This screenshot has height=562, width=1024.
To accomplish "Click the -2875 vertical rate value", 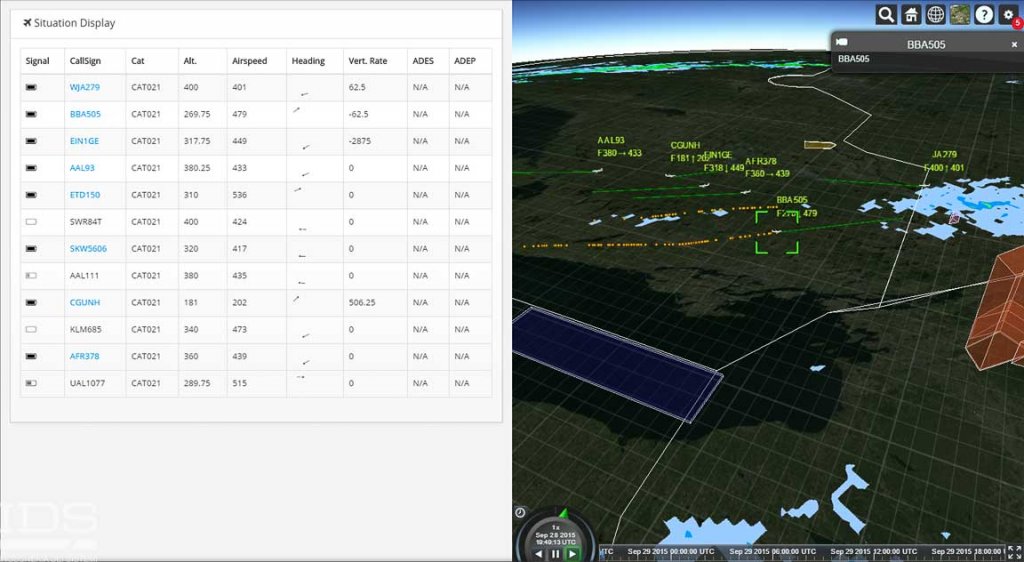I will (x=360, y=141).
